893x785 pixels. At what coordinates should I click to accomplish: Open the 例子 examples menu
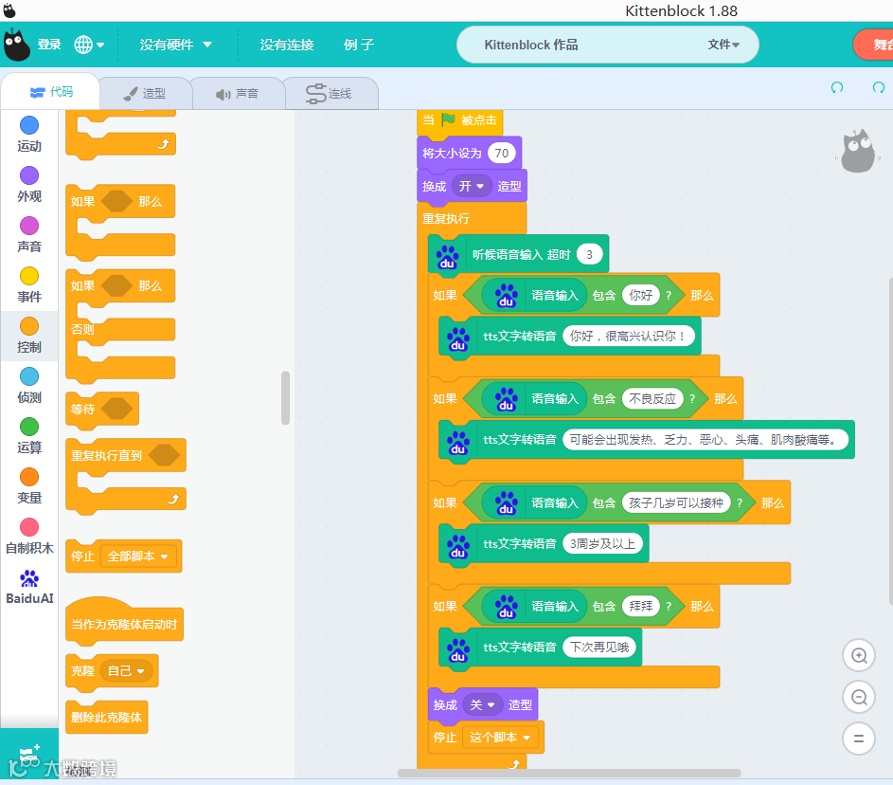(359, 44)
